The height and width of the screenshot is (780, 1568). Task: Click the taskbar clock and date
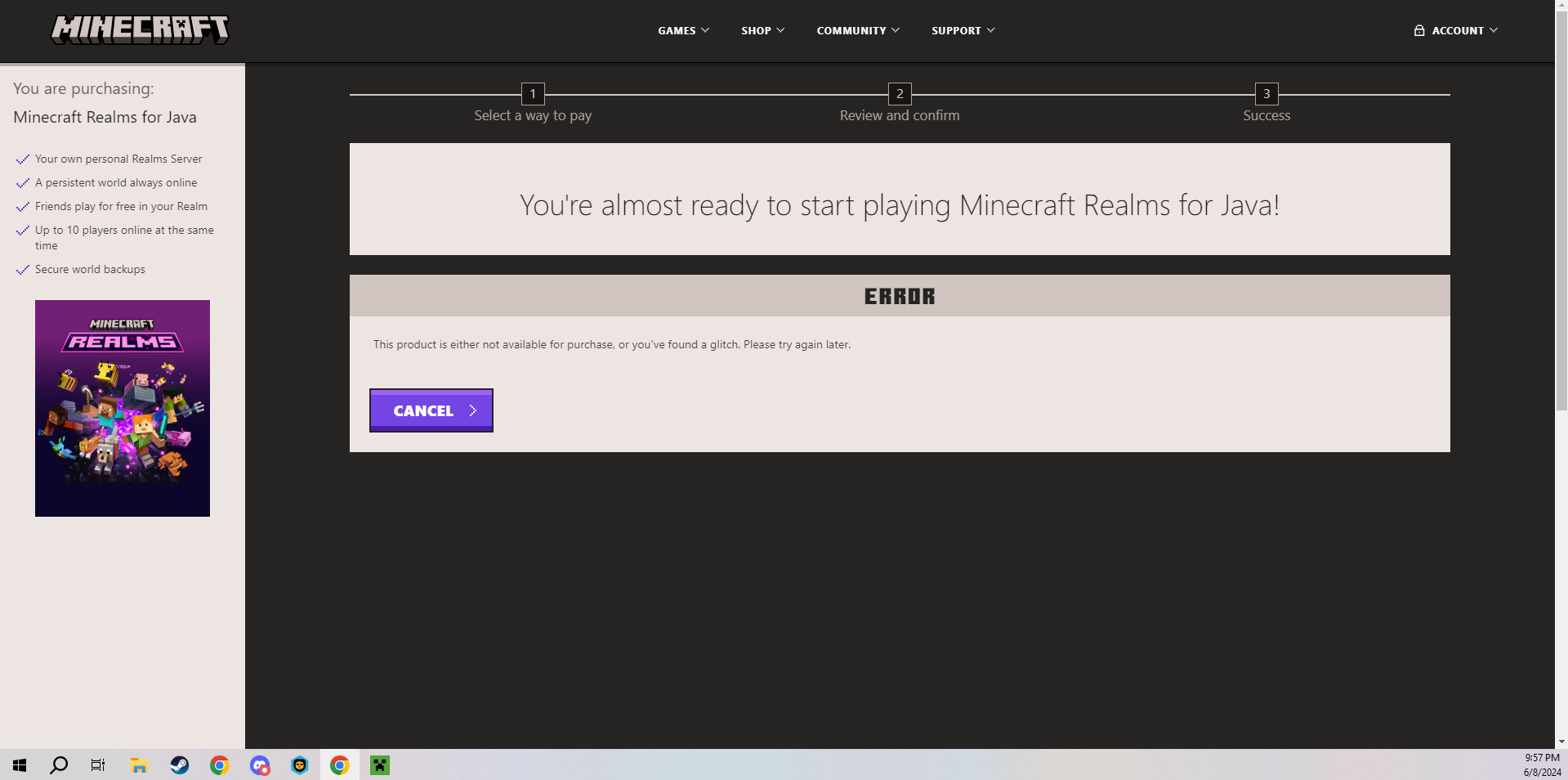[1542, 765]
